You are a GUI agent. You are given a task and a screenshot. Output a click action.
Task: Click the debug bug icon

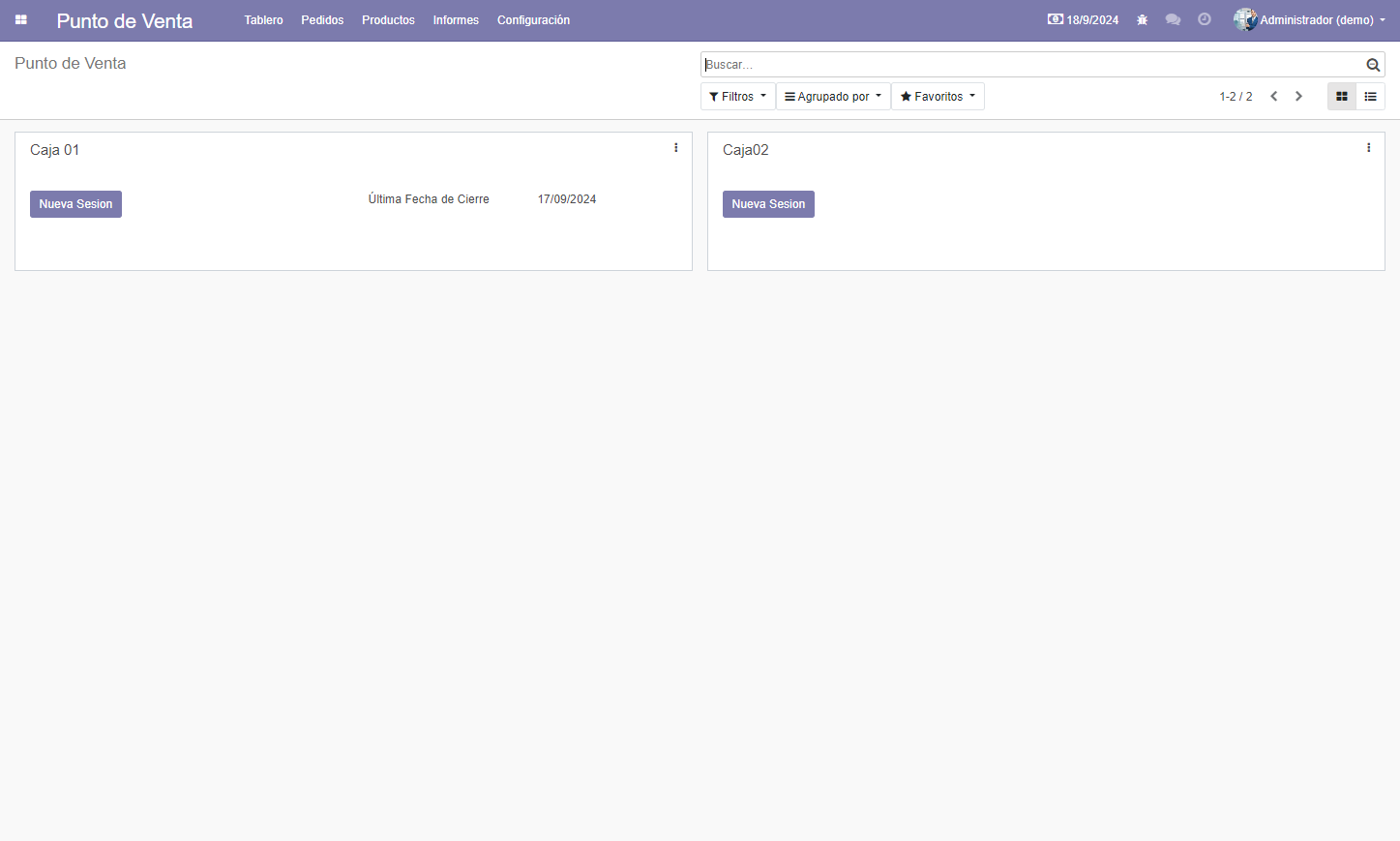[x=1142, y=19]
